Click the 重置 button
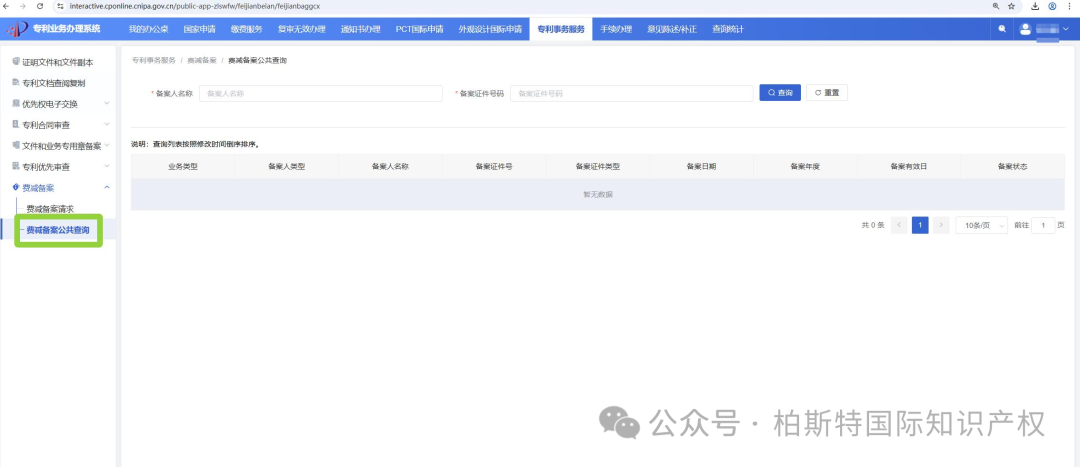Image resolution: width=1080 pixels, height=467 pixels. 827,93
